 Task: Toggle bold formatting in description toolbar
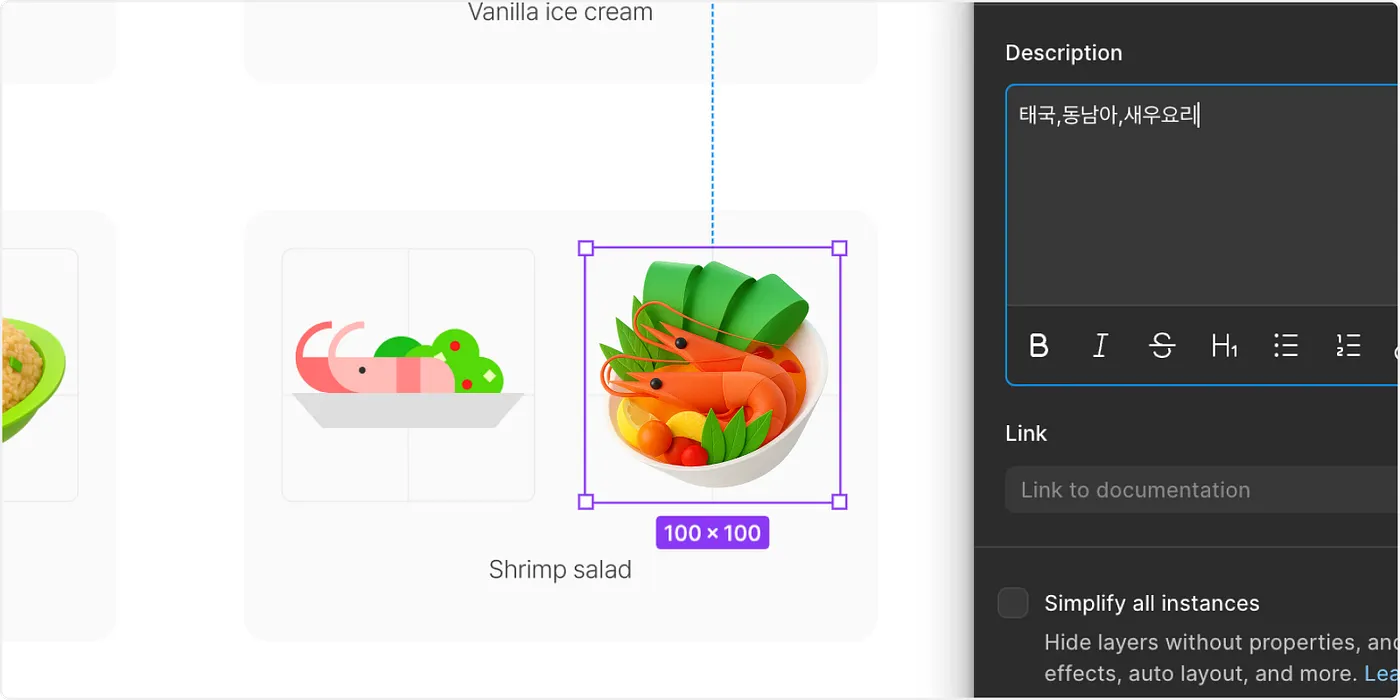[x=1039, y=346]
